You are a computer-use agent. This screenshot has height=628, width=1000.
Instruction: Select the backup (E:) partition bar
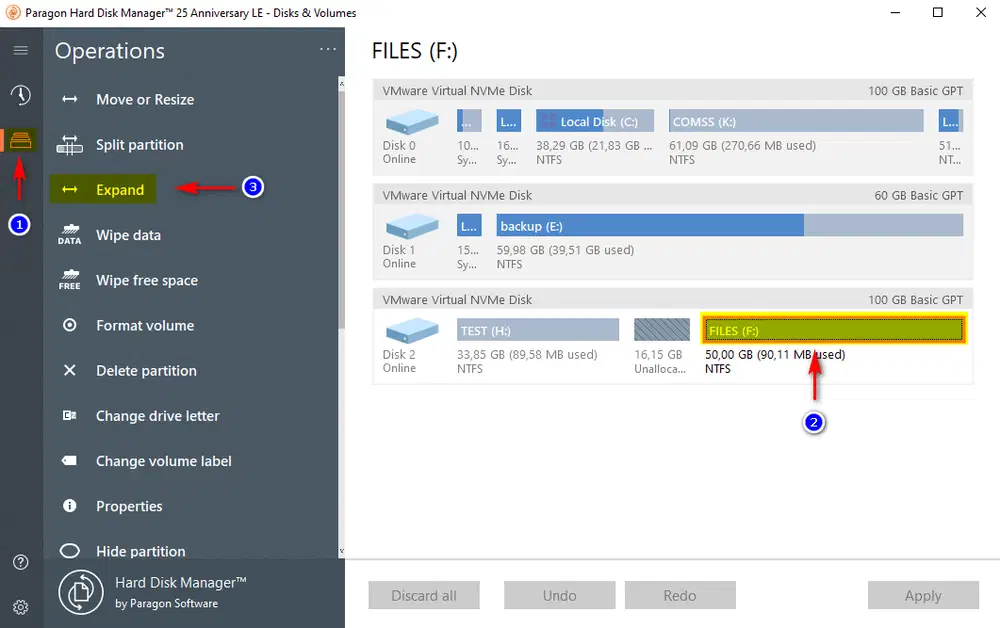point(730,226)
